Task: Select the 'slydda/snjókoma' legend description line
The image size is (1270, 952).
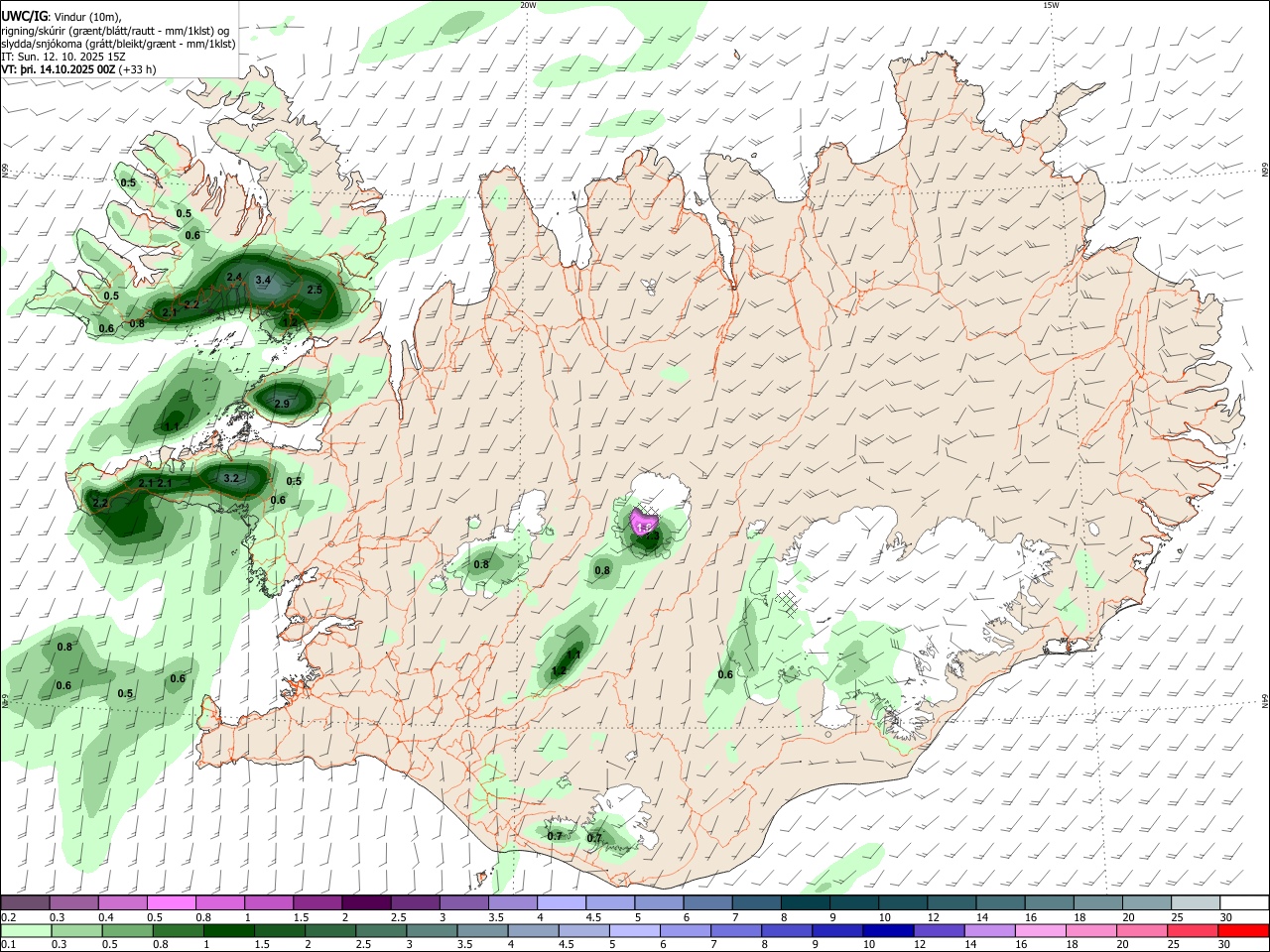Action: click(x=118, y=44)
